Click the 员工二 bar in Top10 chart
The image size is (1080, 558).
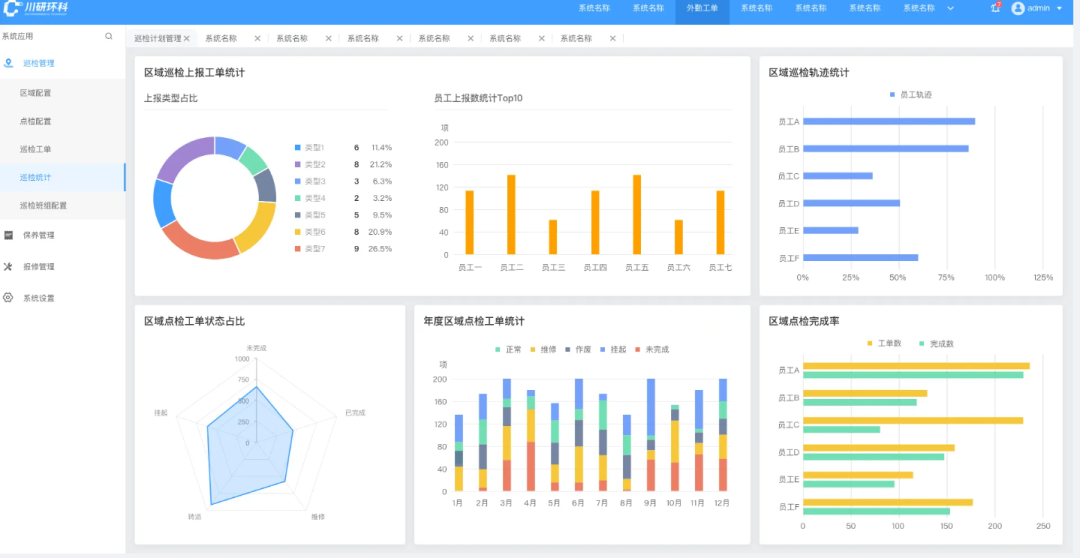point(511,214)
